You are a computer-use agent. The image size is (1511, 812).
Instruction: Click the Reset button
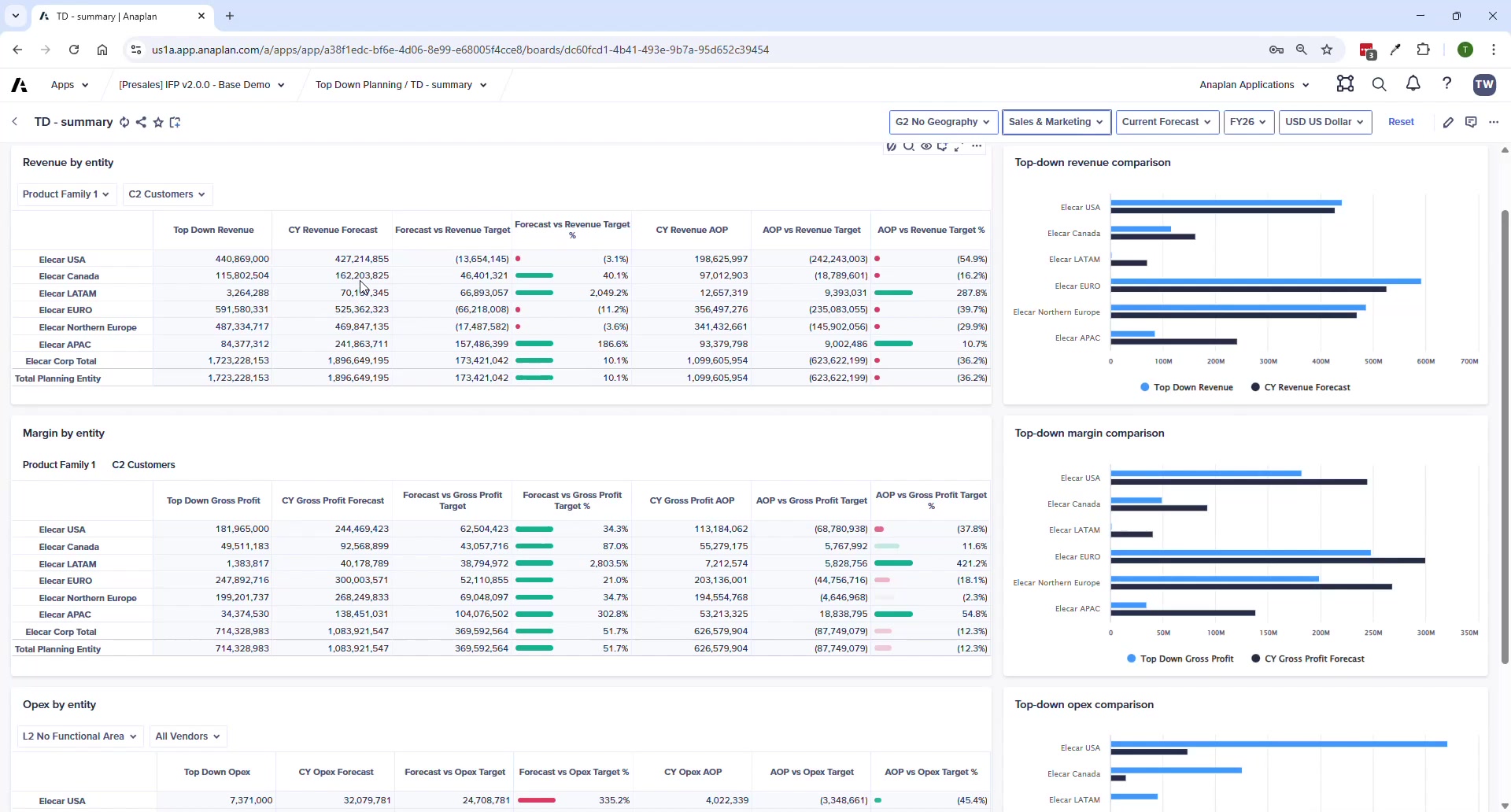[x=1402, y=122]
